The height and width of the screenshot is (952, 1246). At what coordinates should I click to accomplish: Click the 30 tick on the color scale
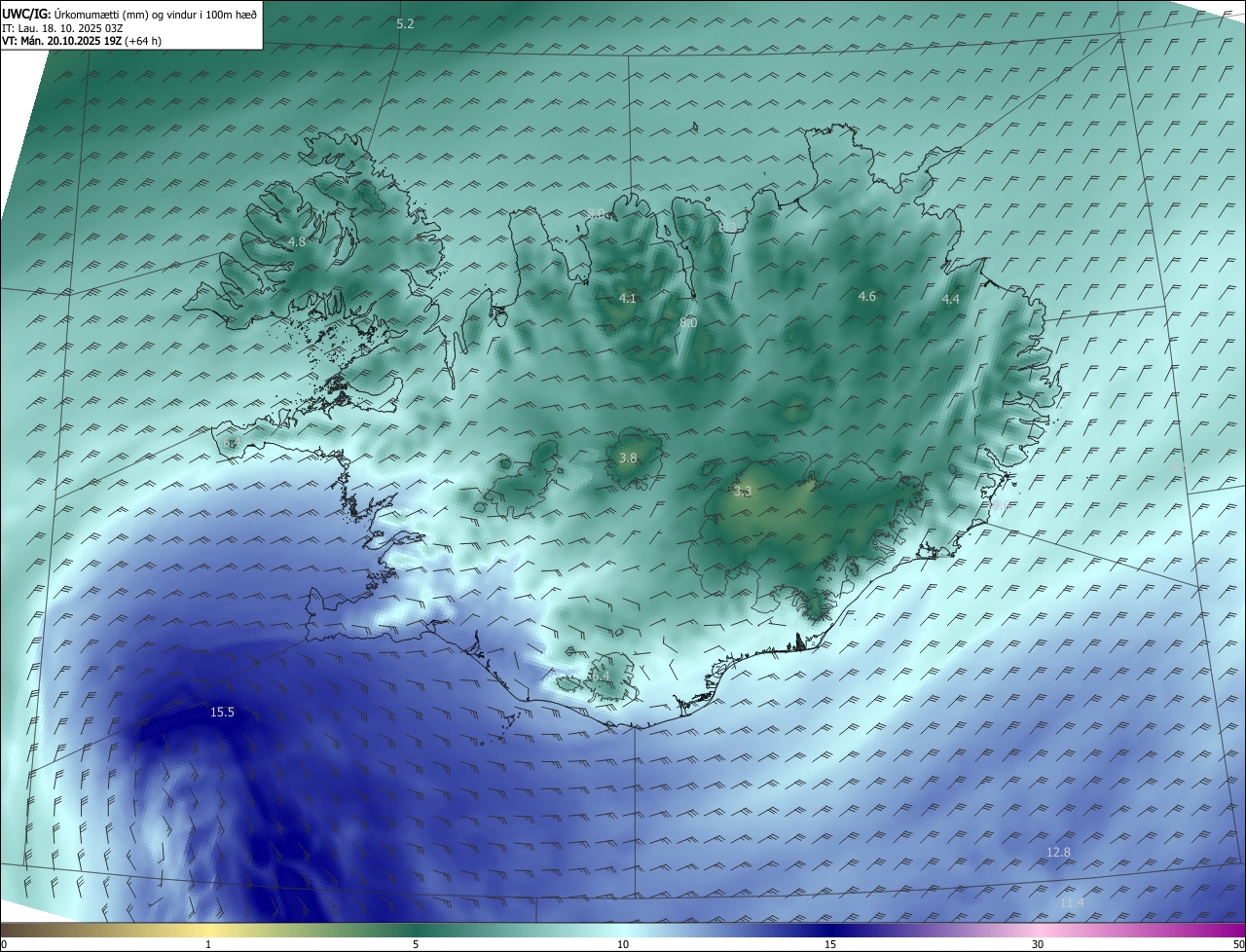point(1038,944)
